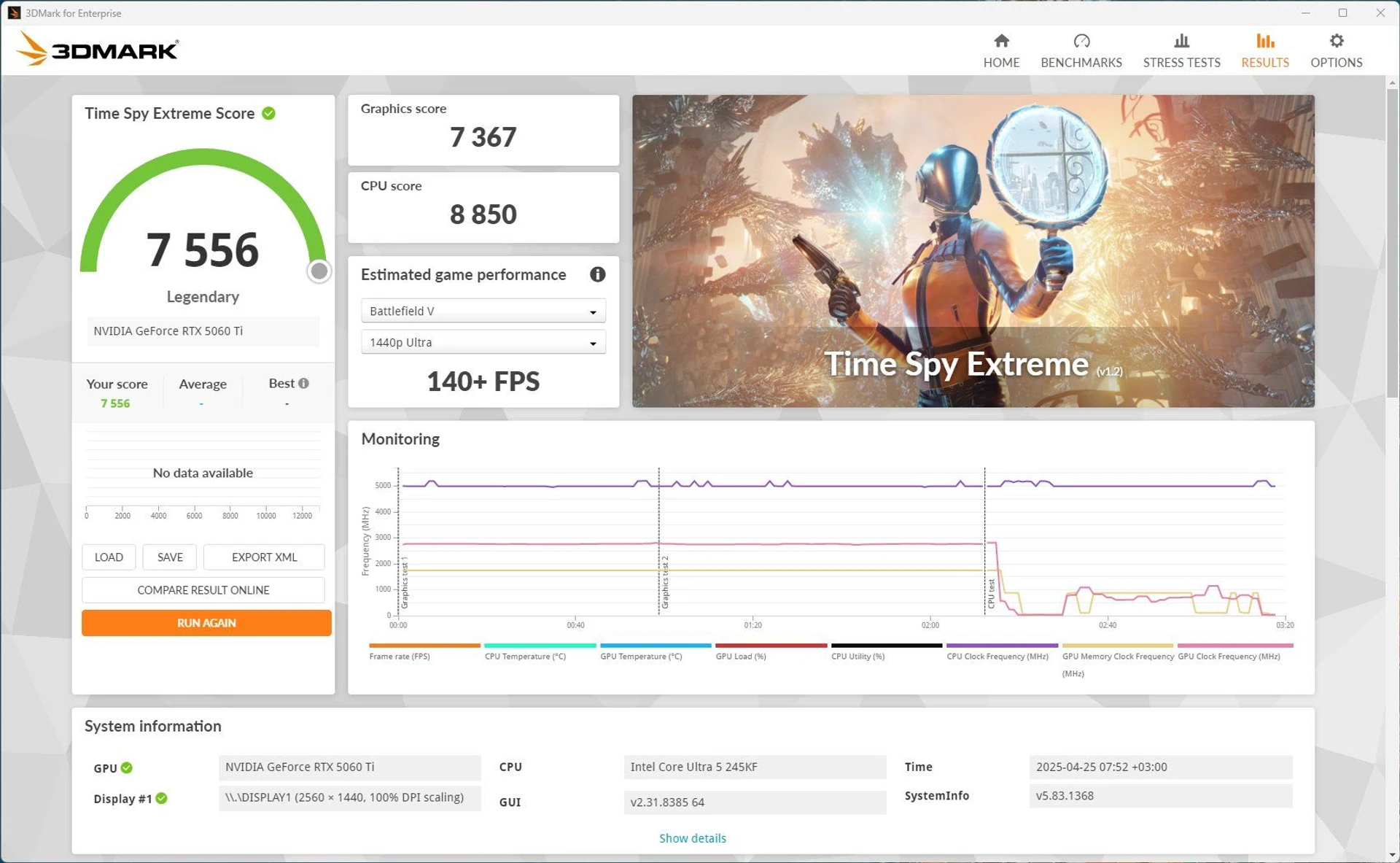Image resolution: width=1400 pixels, height=863 pixels.
Task: Open the Benchmarks tab
Action: pos(1081,50)
